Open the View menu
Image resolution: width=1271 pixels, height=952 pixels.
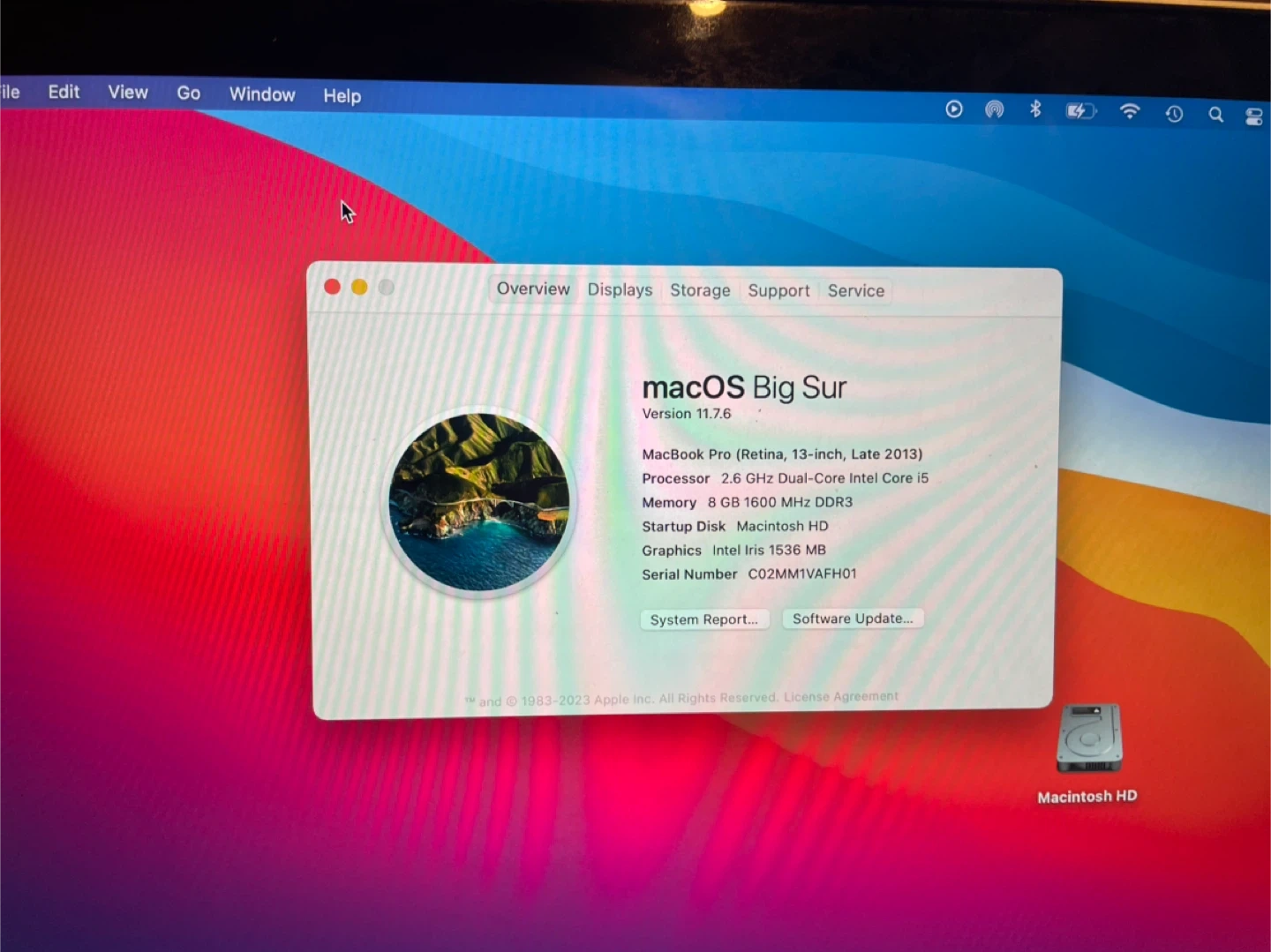pos(128,93)
